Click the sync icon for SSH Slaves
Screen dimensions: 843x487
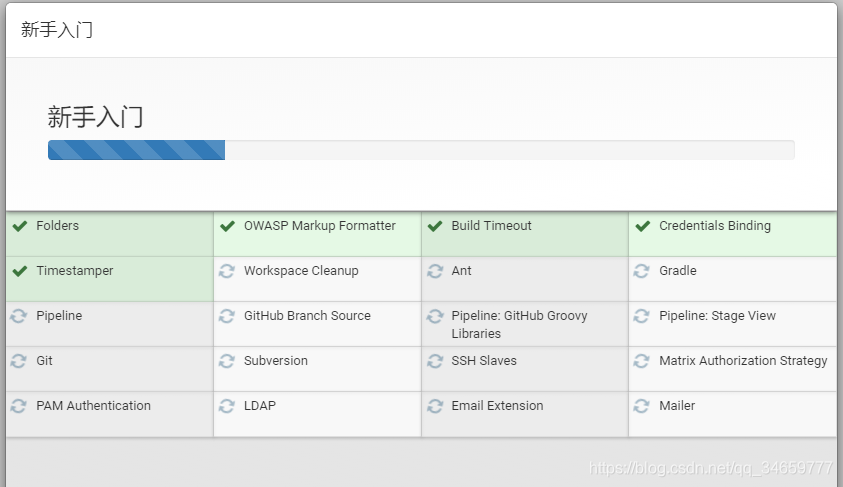pos(435,361)
